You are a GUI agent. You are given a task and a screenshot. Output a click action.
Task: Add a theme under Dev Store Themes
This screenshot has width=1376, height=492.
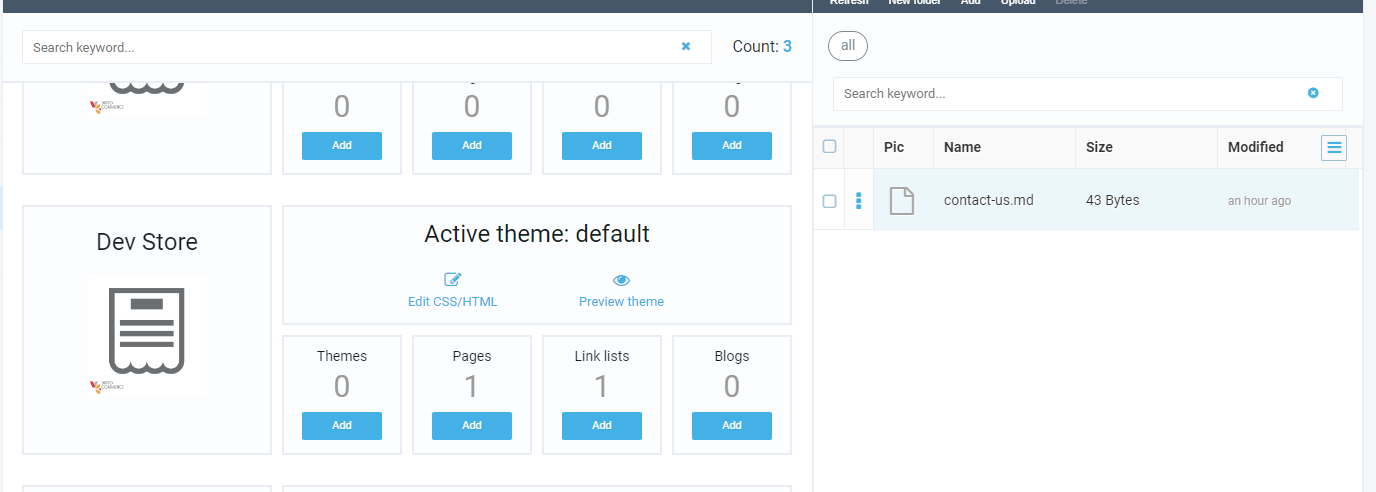pos(342,425)
